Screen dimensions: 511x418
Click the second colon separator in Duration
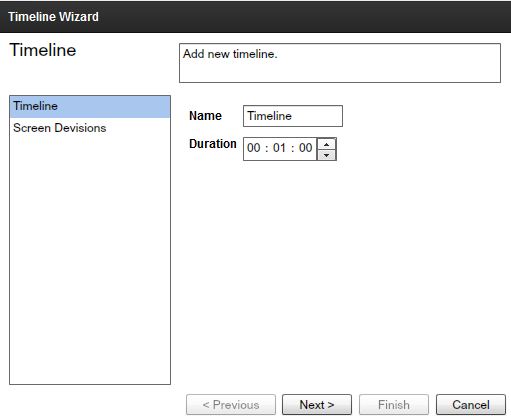(292, 148)
